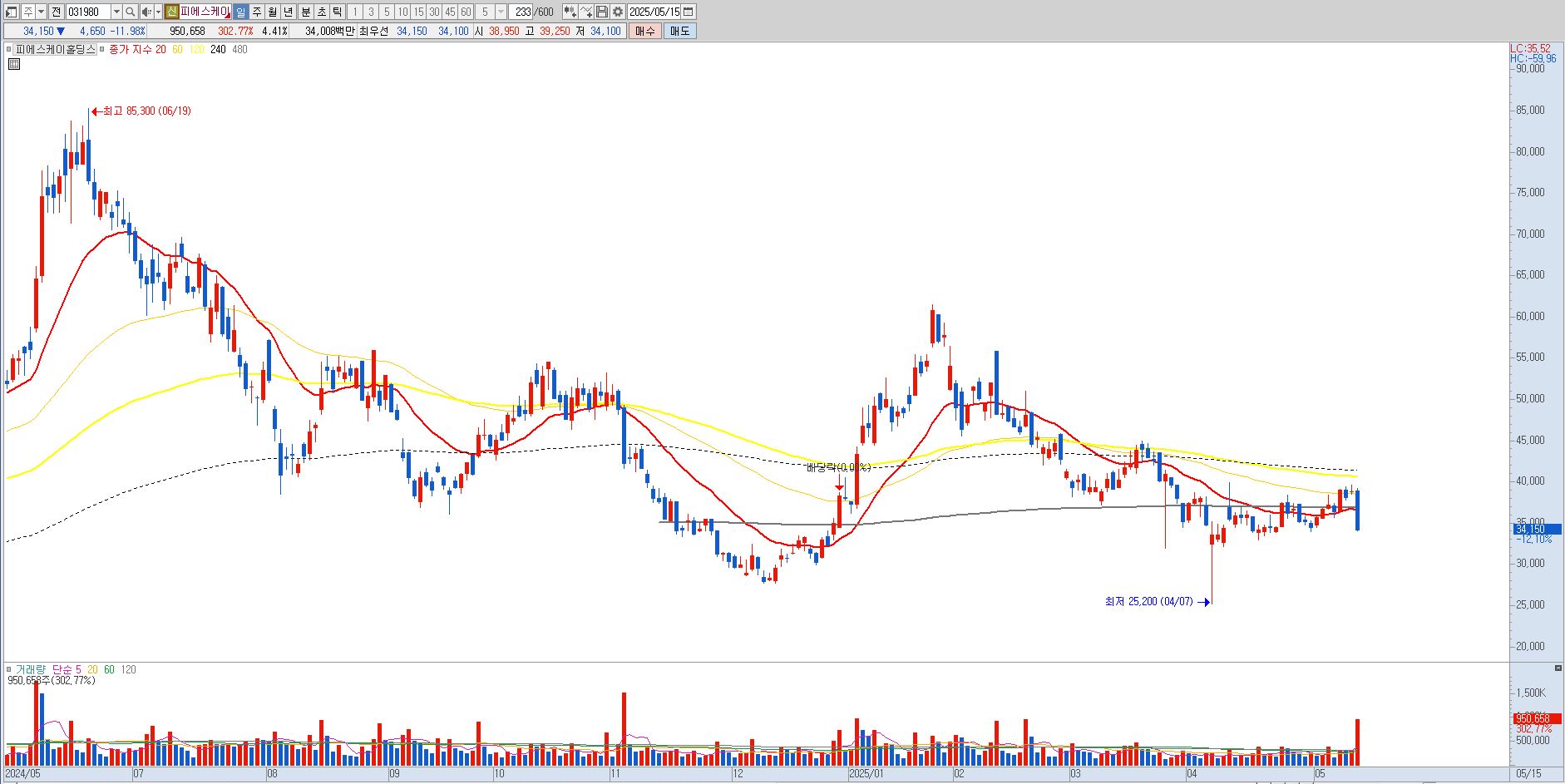Click the 피에스케이 stock name box
The width and height of the screenshot is (1565, 784).
(205, 12)
